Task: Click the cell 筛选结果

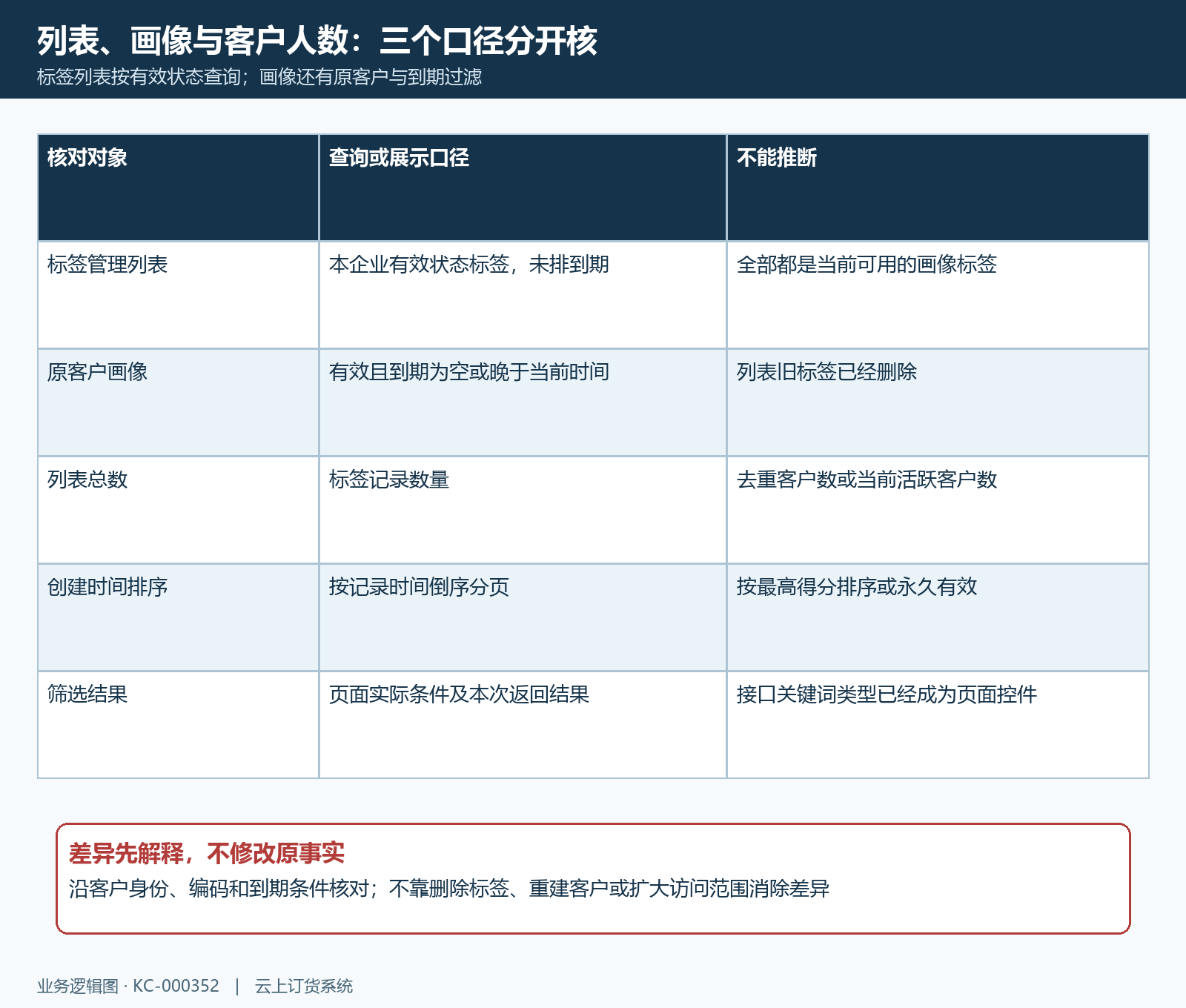Action: click(x=179, y=725)
